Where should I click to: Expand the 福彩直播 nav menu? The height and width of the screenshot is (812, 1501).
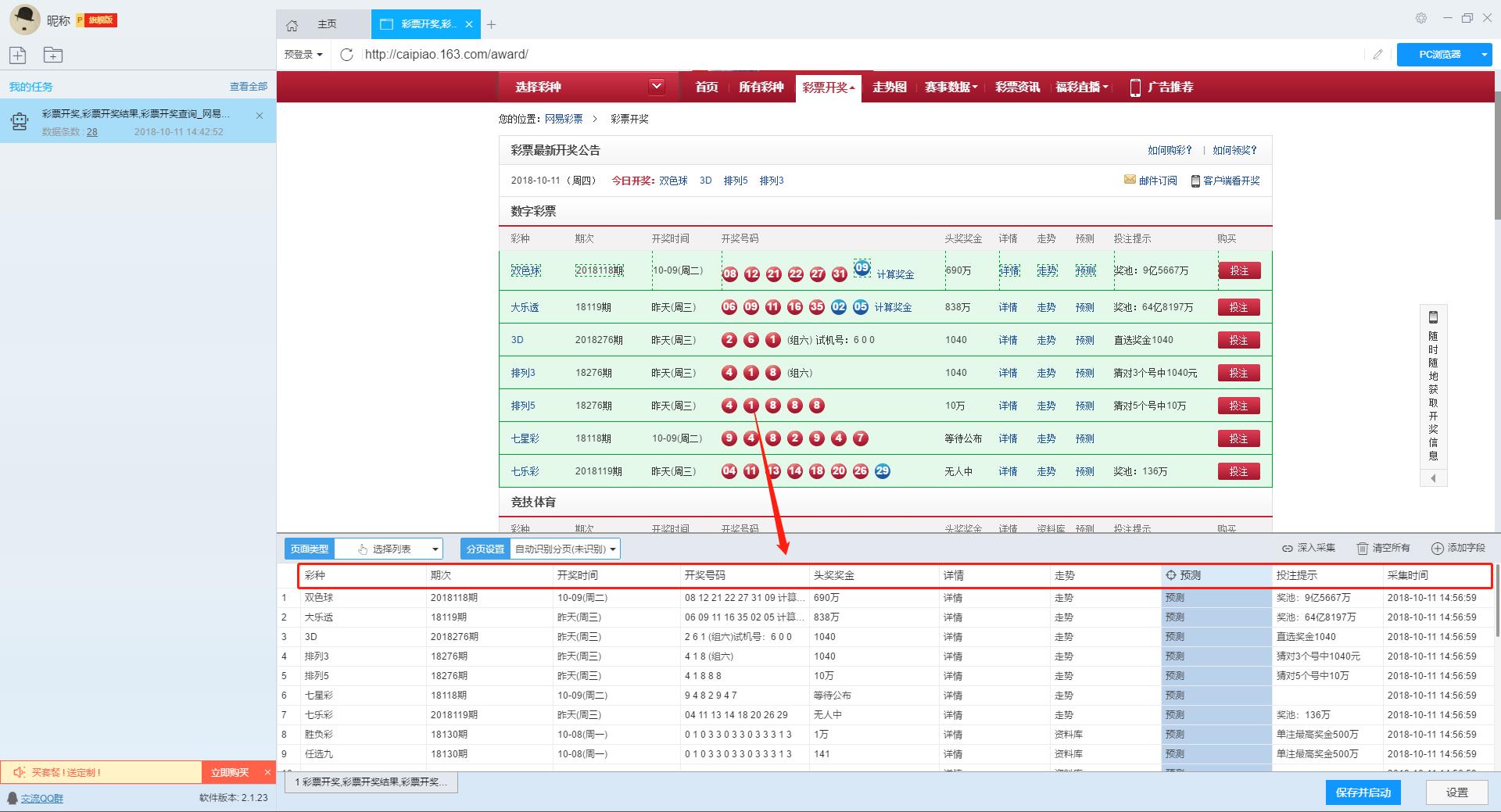[1082, 88]
